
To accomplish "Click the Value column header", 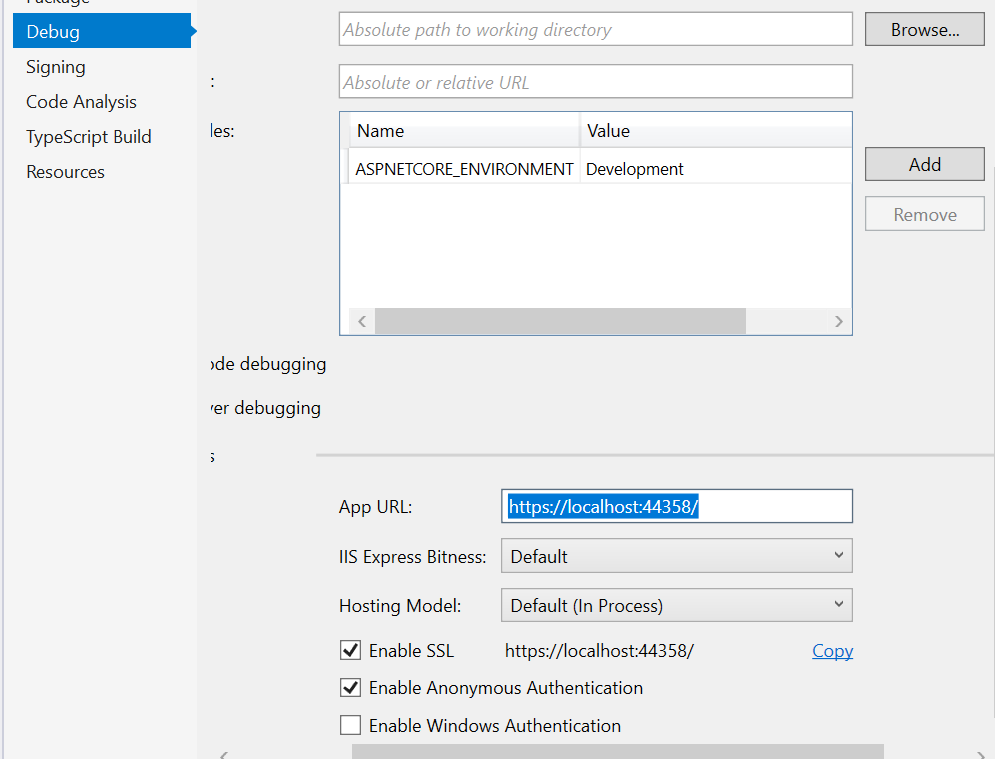I will [x=716, y=131].
